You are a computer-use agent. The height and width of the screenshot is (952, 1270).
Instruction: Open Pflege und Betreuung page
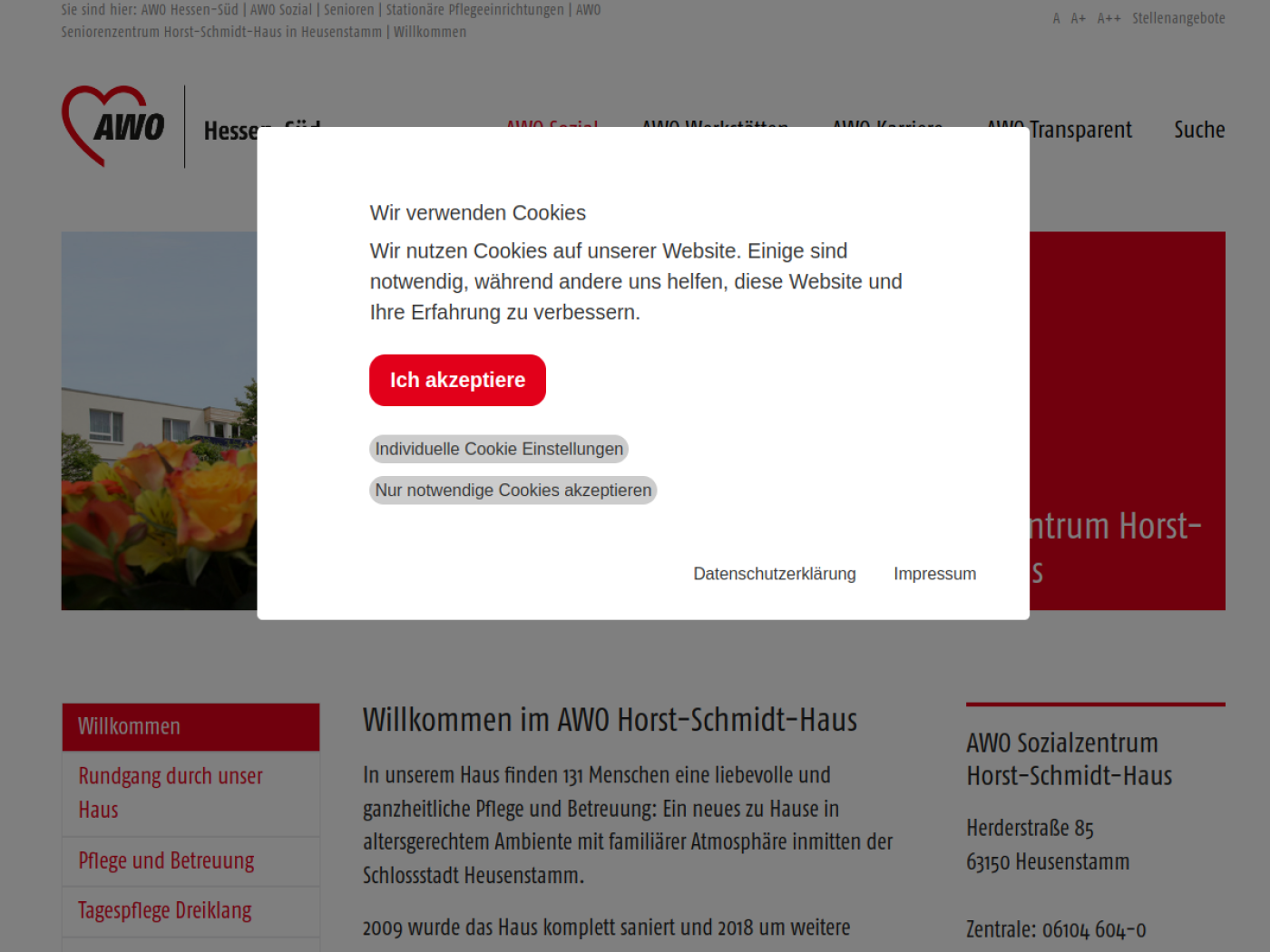pos(190,861)
